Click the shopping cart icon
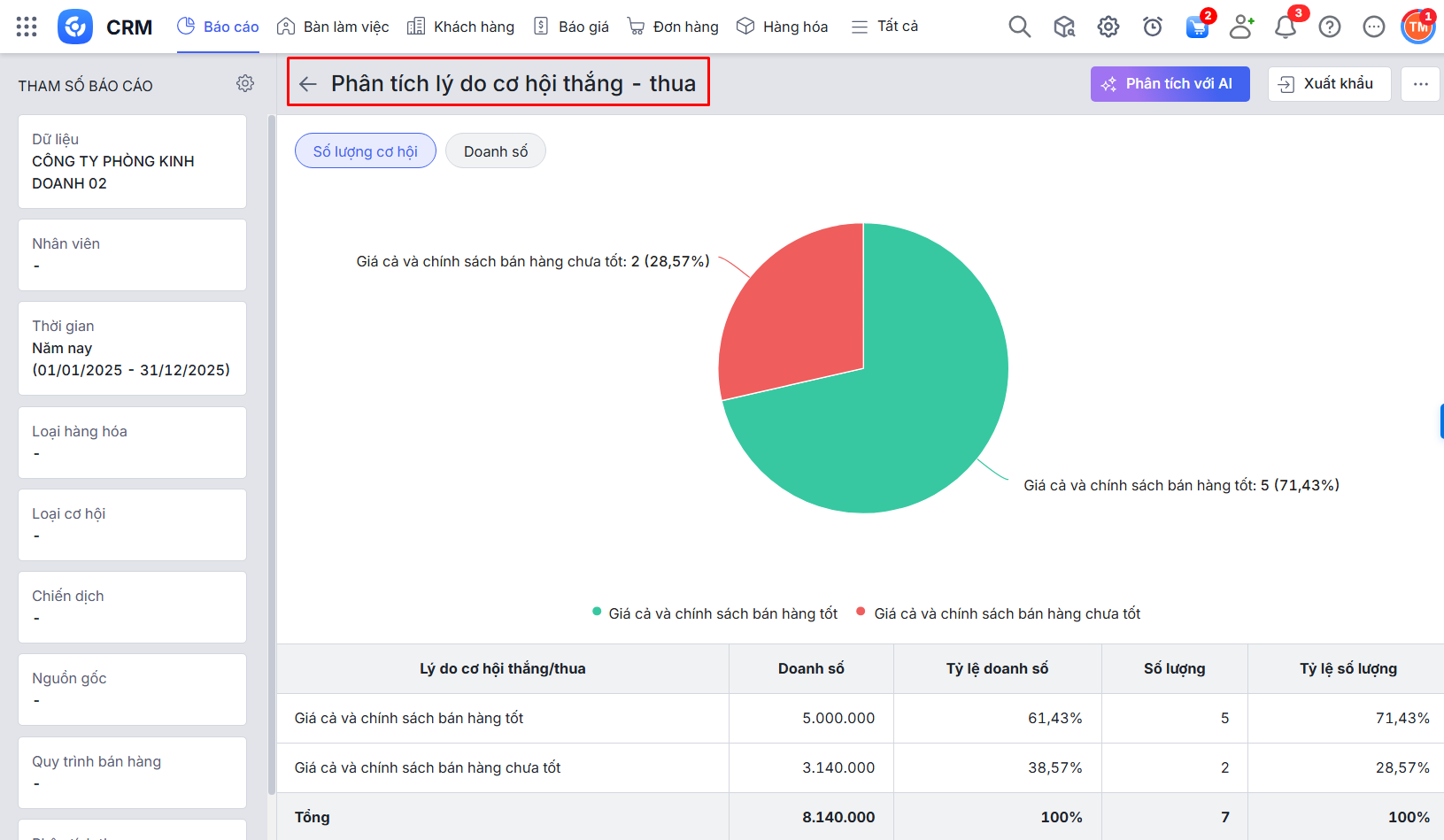This screenshot has height=840, width=1444. click(1197, 27)
